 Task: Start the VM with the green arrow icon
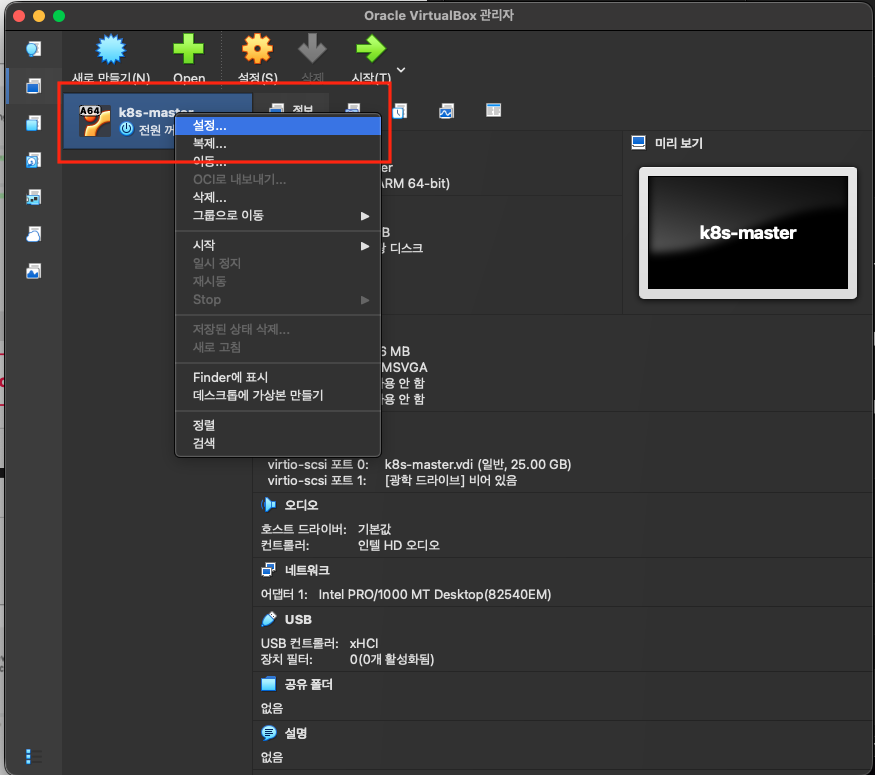coord(371,49)
